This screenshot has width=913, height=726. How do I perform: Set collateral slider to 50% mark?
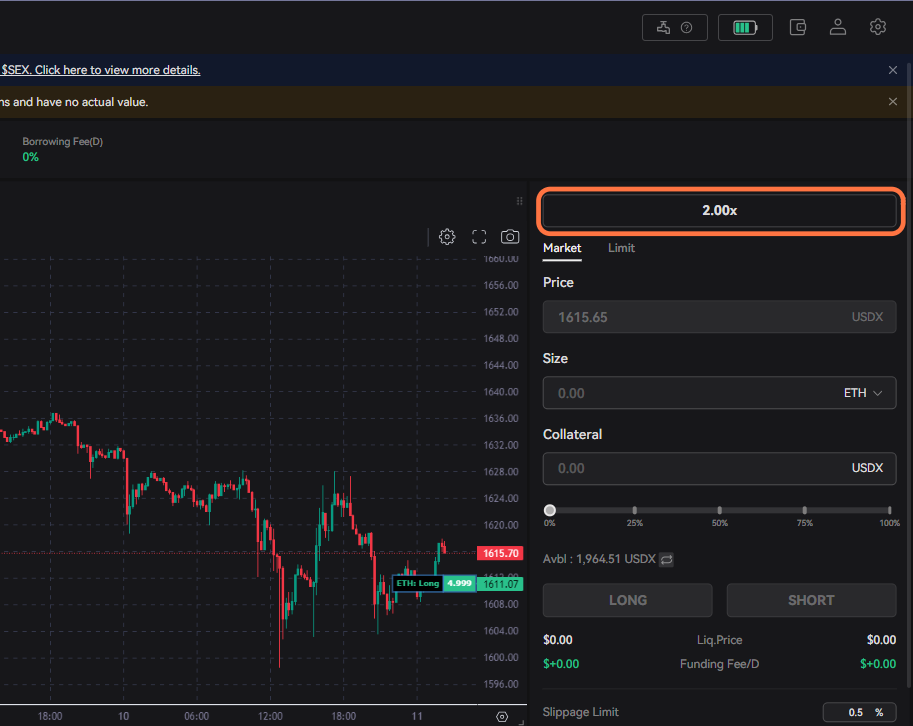(x=720, y=511)
